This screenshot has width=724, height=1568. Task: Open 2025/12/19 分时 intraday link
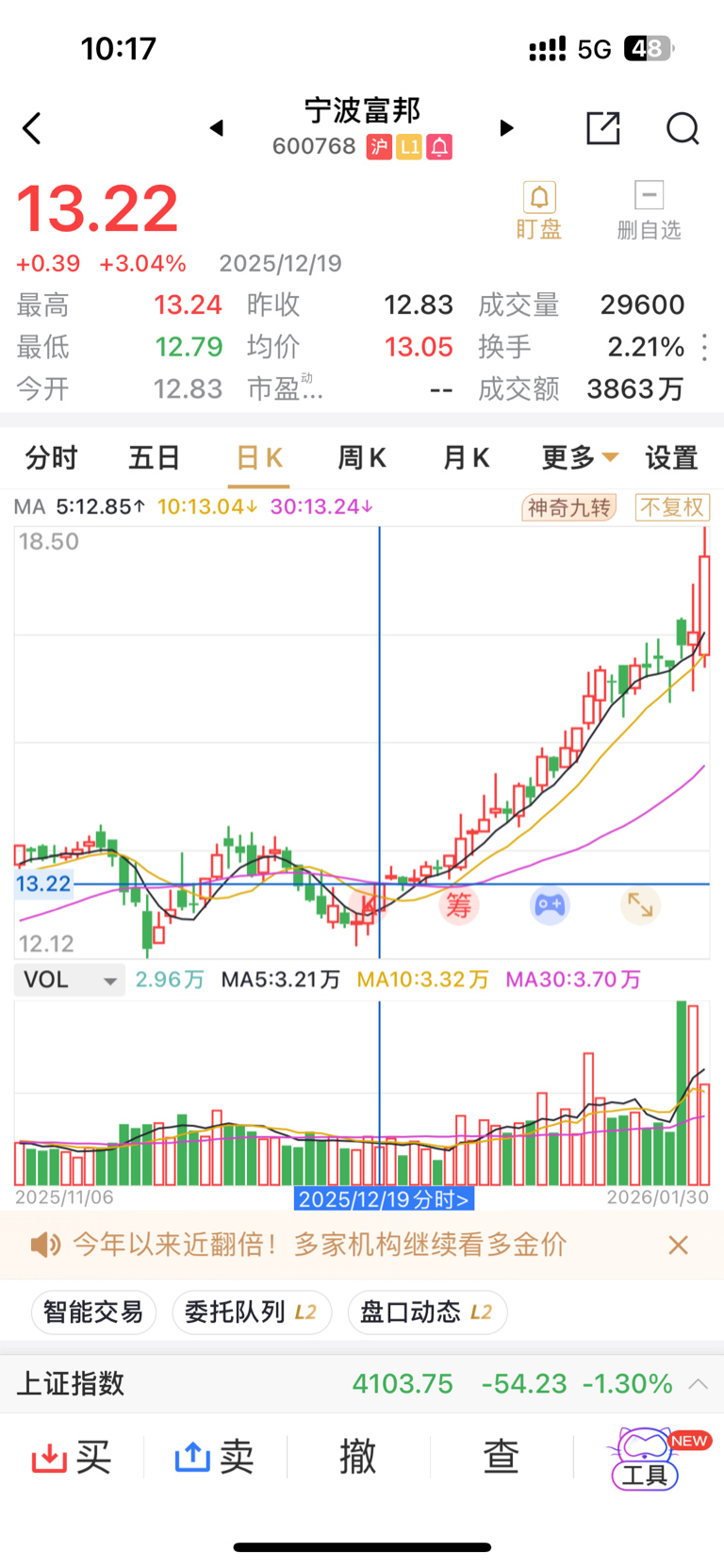point(384,1199)
